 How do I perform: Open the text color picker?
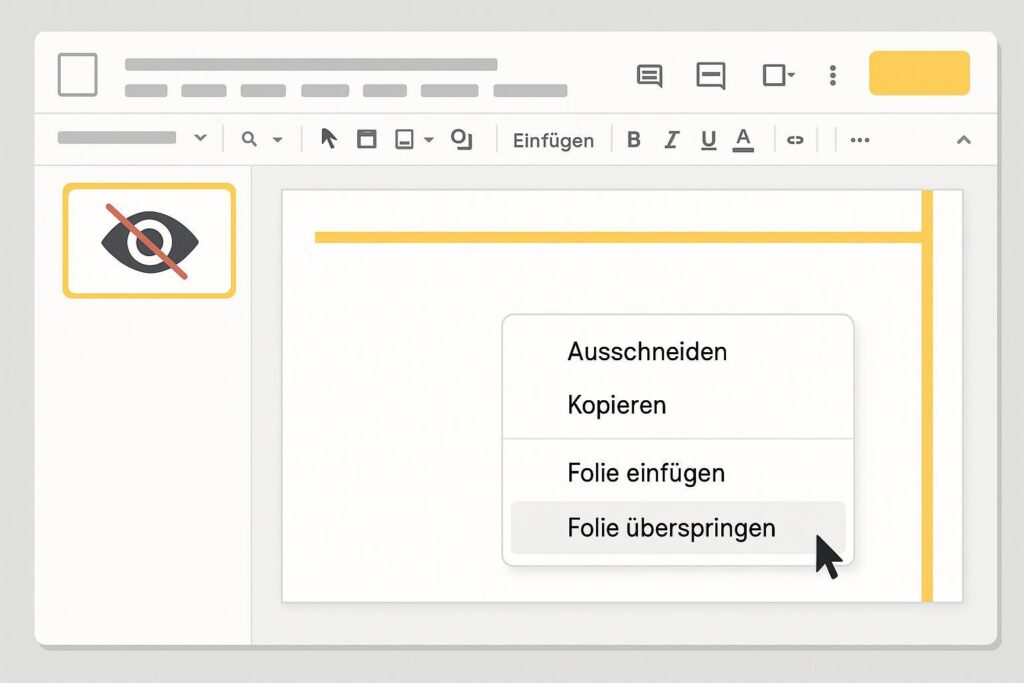pos(742,140)
